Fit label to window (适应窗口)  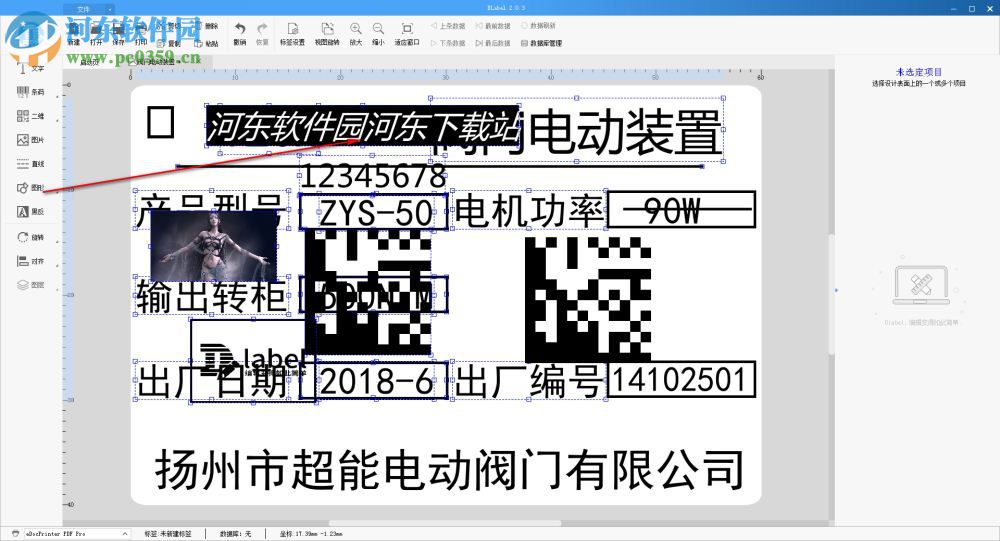click(407, 33)
